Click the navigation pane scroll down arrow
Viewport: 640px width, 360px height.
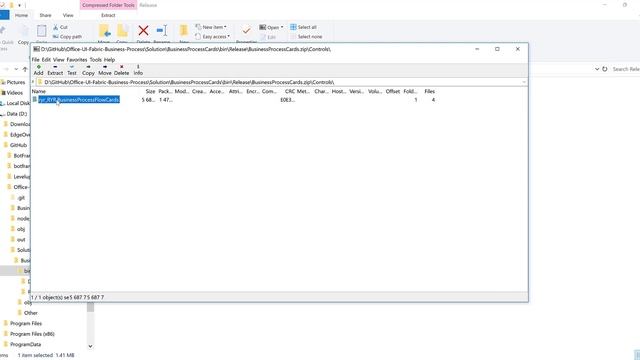(x=90, y=346)
